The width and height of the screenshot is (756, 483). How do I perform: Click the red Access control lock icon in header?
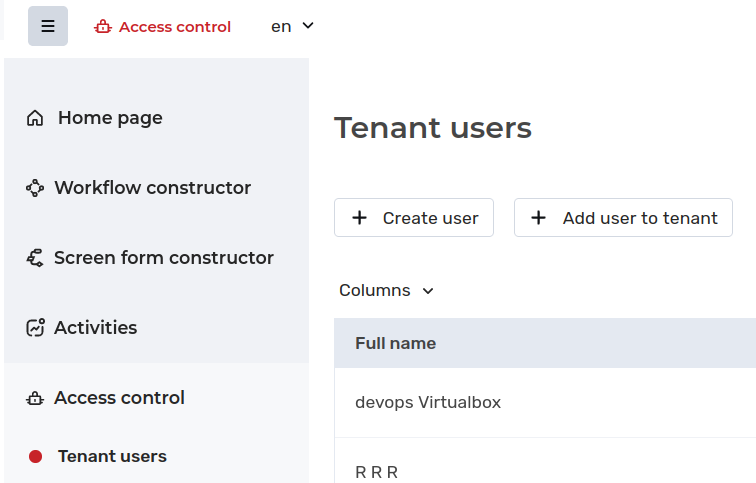[x=103, y=27]
